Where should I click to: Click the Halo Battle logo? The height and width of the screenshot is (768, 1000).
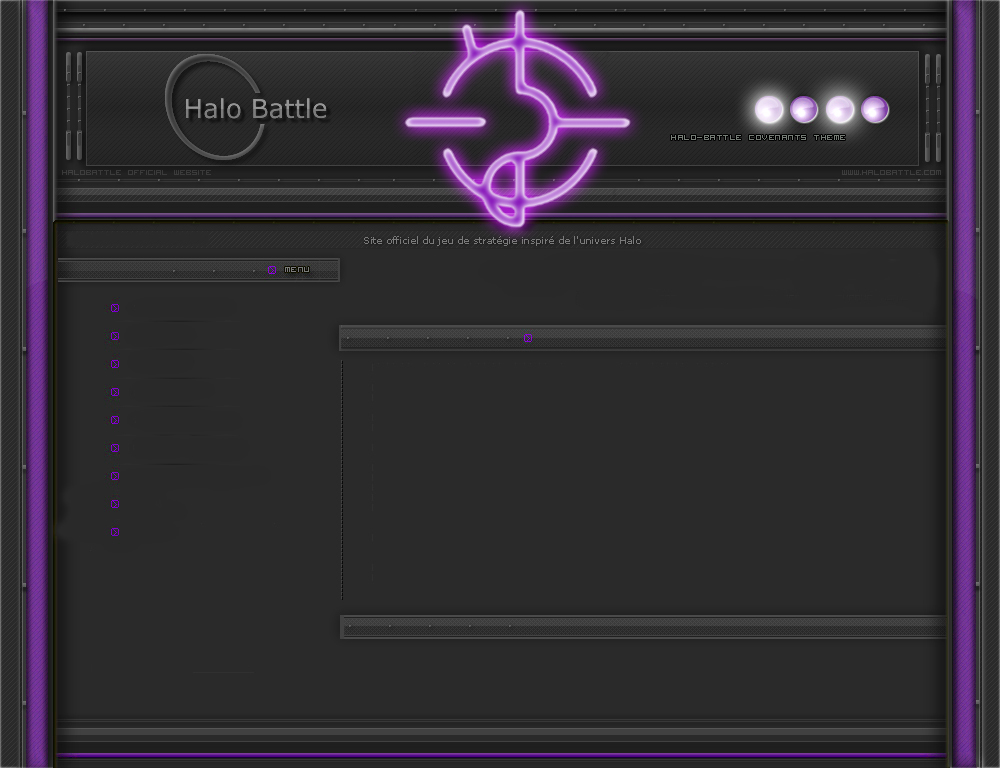tap(247, 107)
